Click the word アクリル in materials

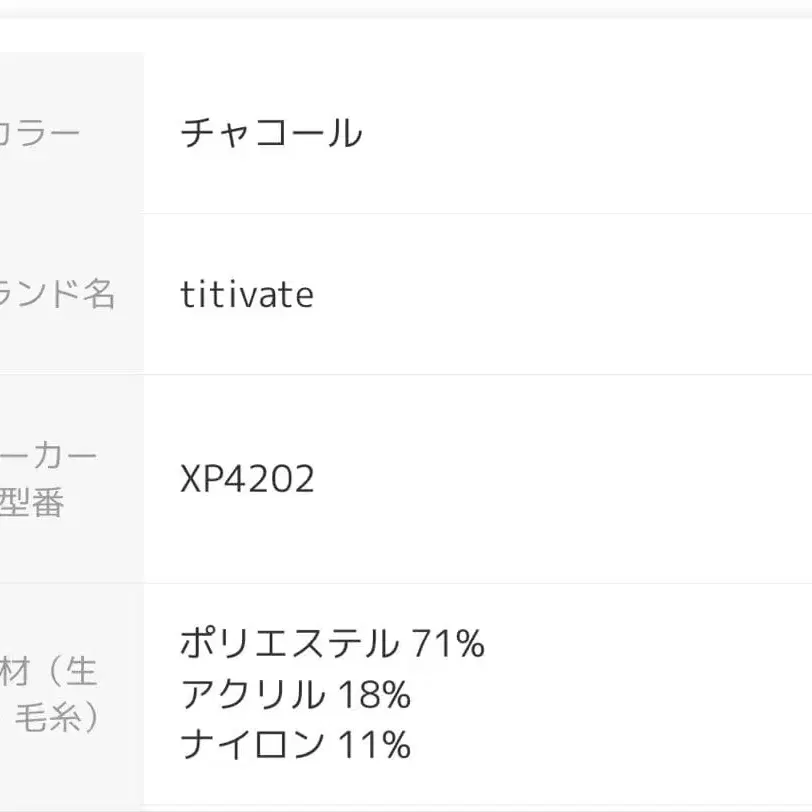tap(253, 695)
